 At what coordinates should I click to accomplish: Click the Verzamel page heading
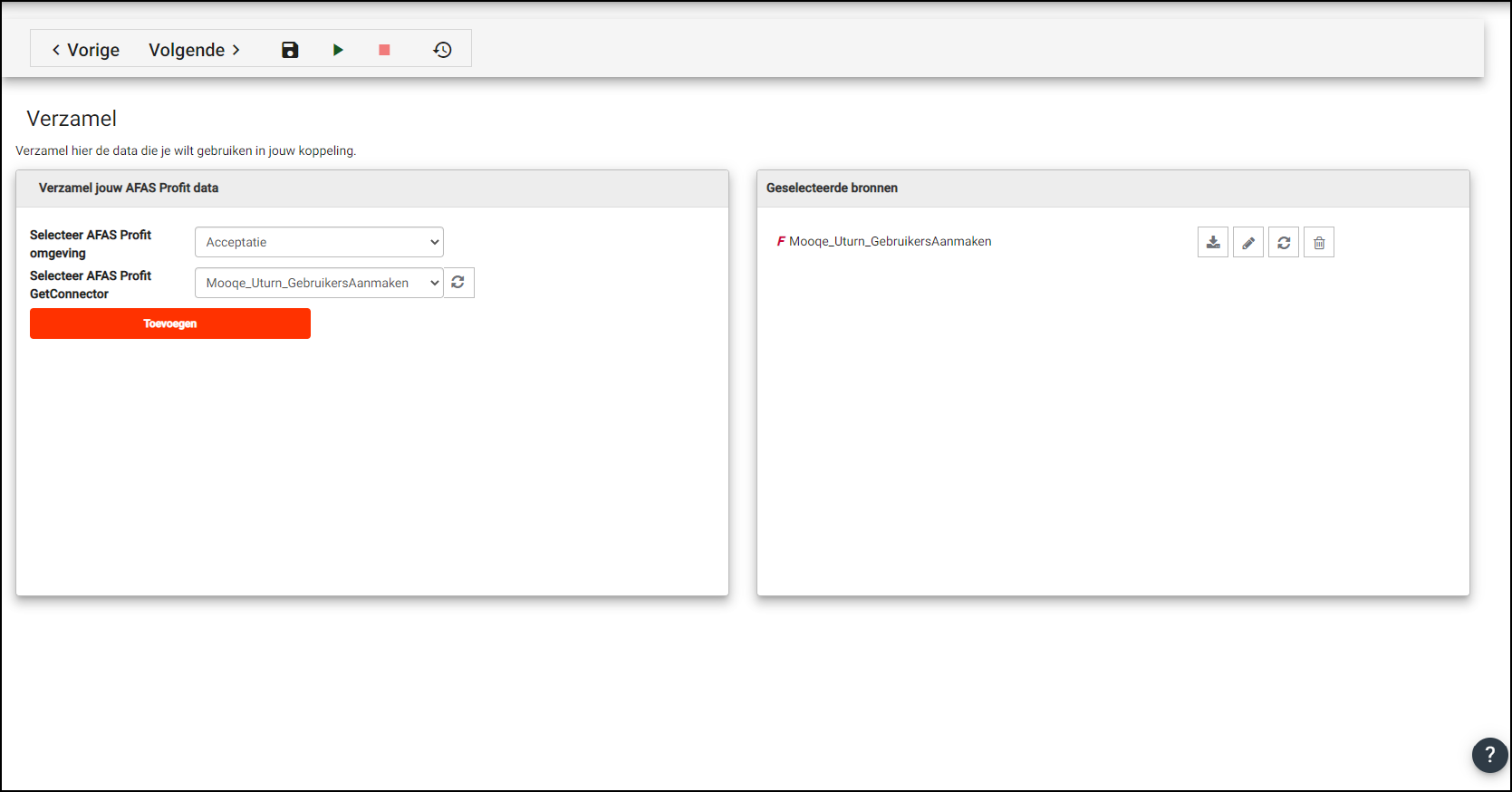(x=72, y=119)
